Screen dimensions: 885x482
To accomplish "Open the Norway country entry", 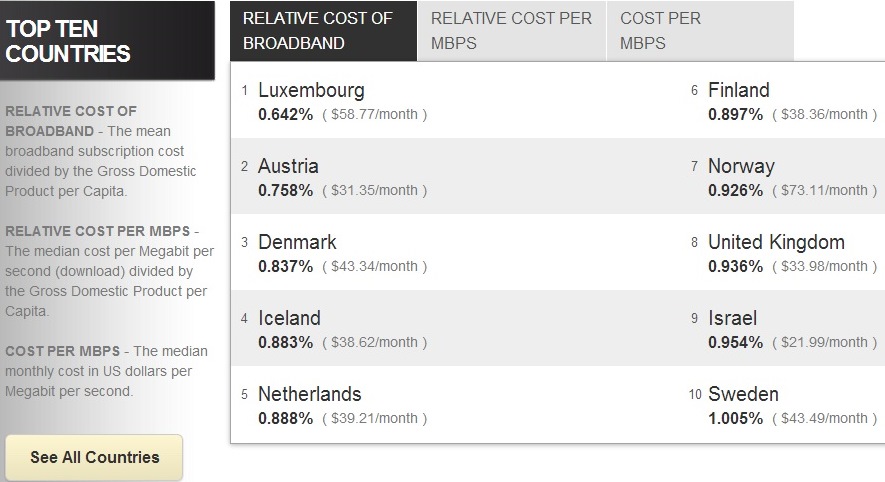I will point(741,167).
